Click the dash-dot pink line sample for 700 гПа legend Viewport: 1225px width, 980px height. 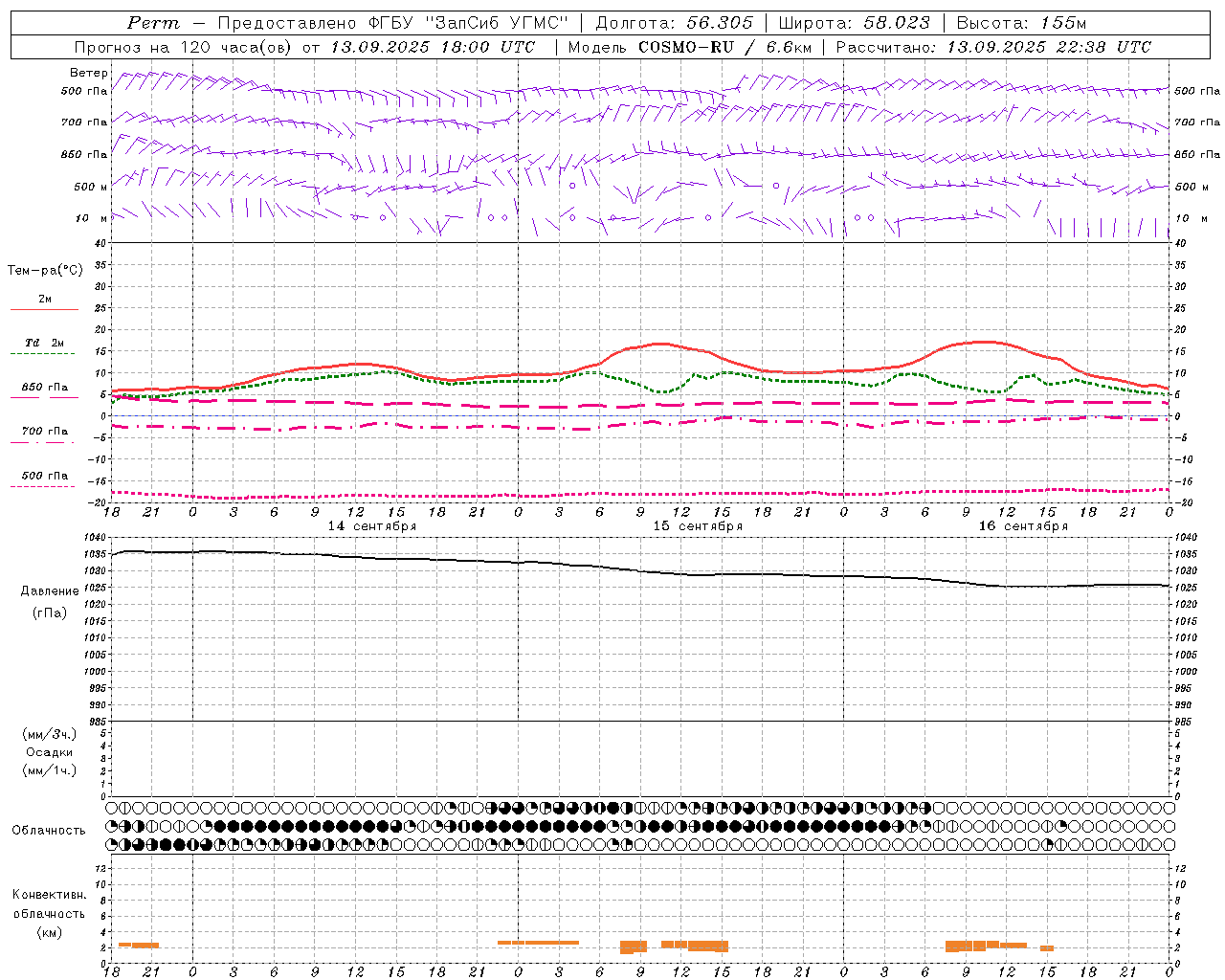(x=44, y=442)
